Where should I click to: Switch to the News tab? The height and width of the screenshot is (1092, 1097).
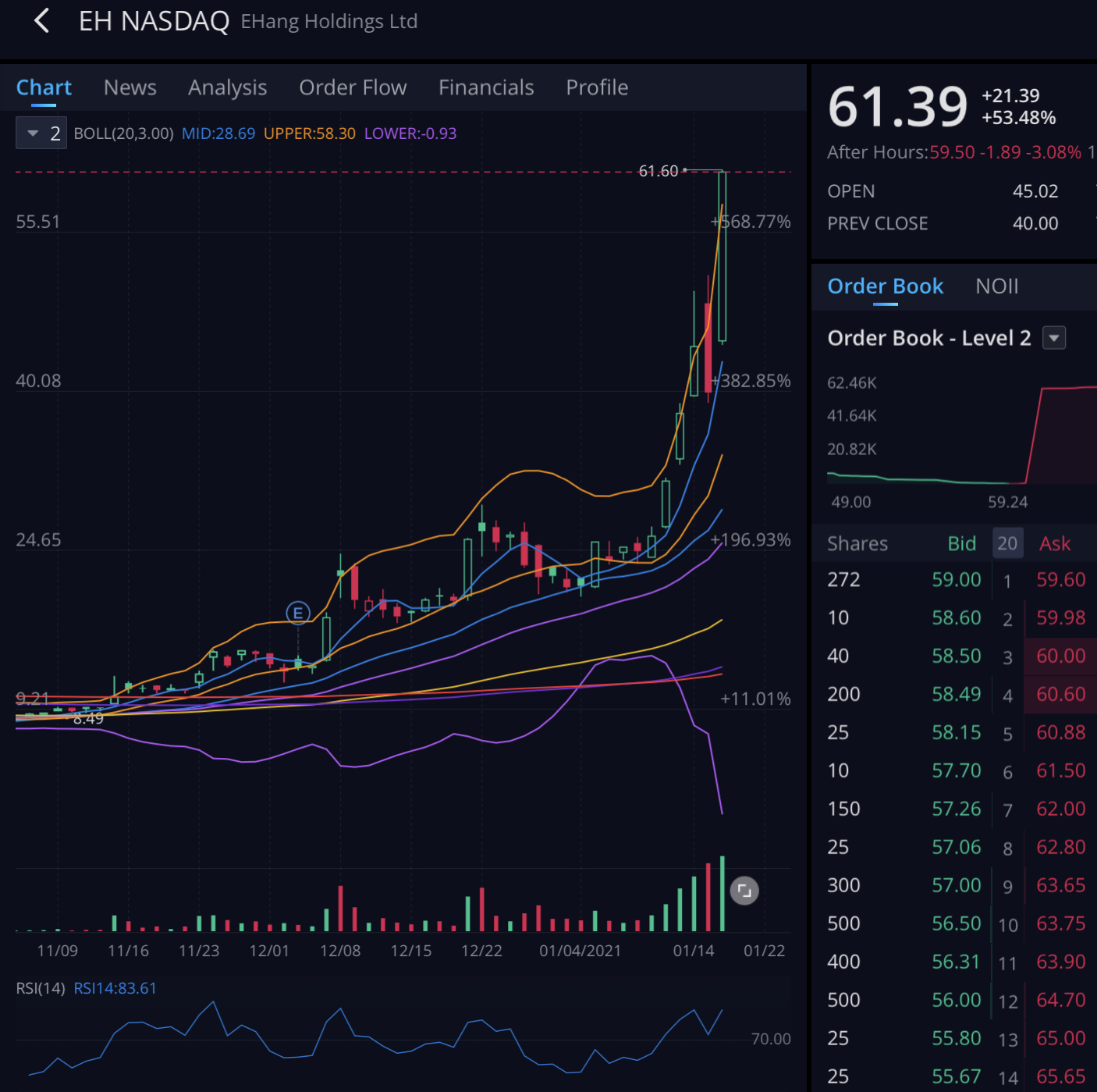coord(130,87)
